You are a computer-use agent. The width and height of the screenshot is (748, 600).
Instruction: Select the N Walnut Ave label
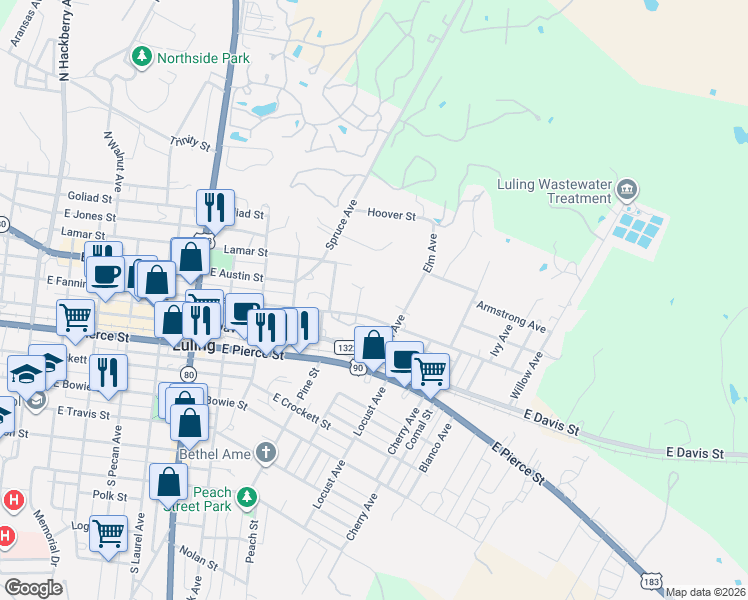114,162
